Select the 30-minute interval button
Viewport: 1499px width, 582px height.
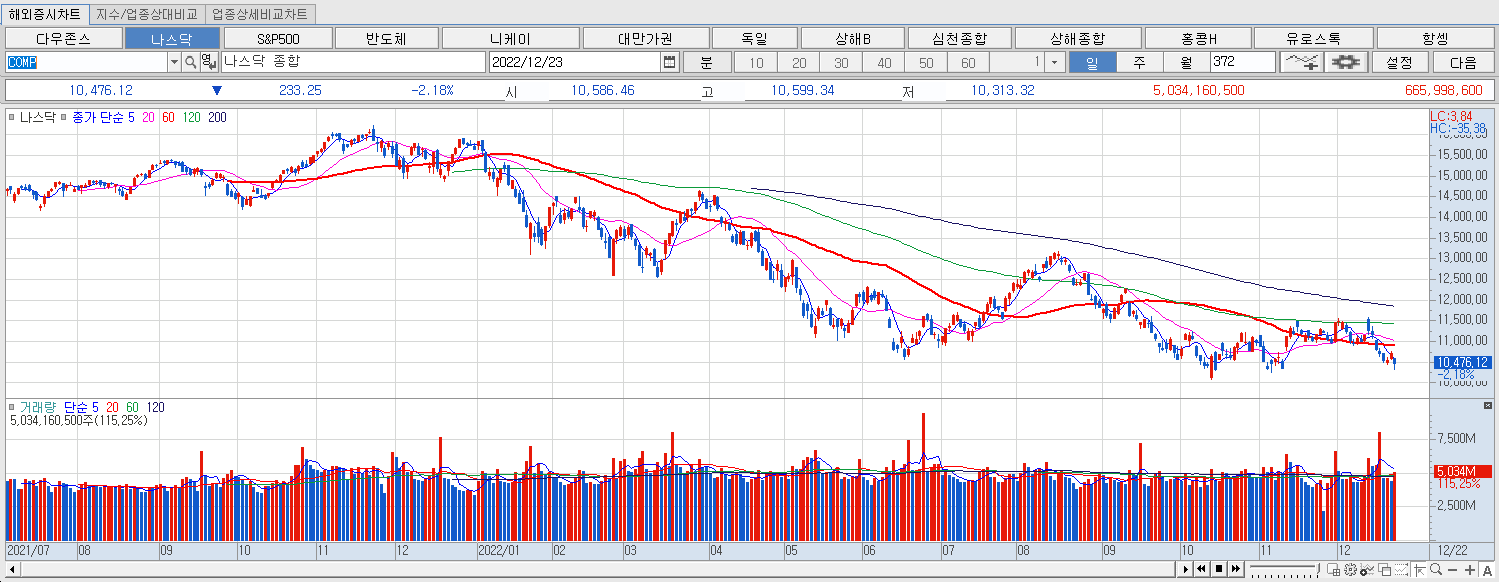click(841, 62)
